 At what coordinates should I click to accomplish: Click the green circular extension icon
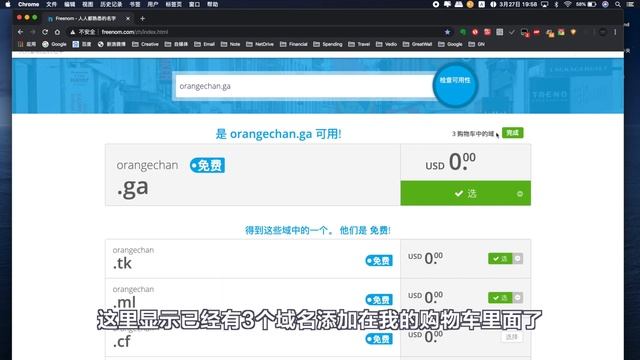[462, 32]
